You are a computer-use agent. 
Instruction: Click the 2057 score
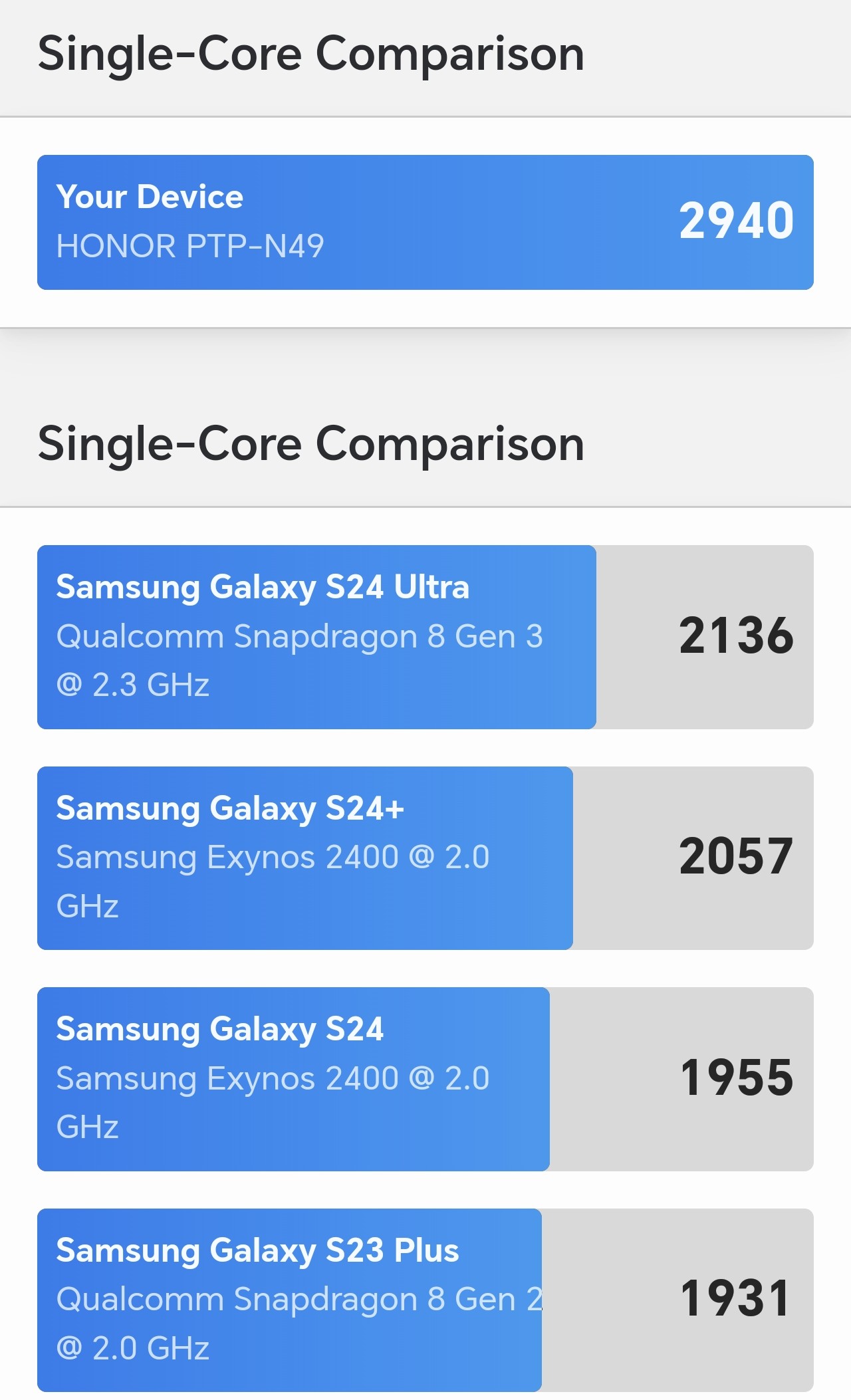736,856
